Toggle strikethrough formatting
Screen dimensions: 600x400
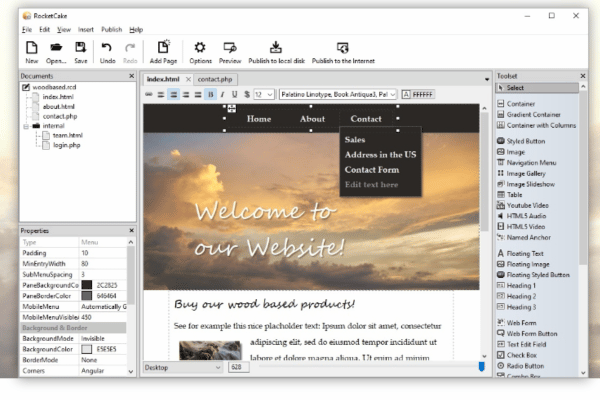pos(247,94)
